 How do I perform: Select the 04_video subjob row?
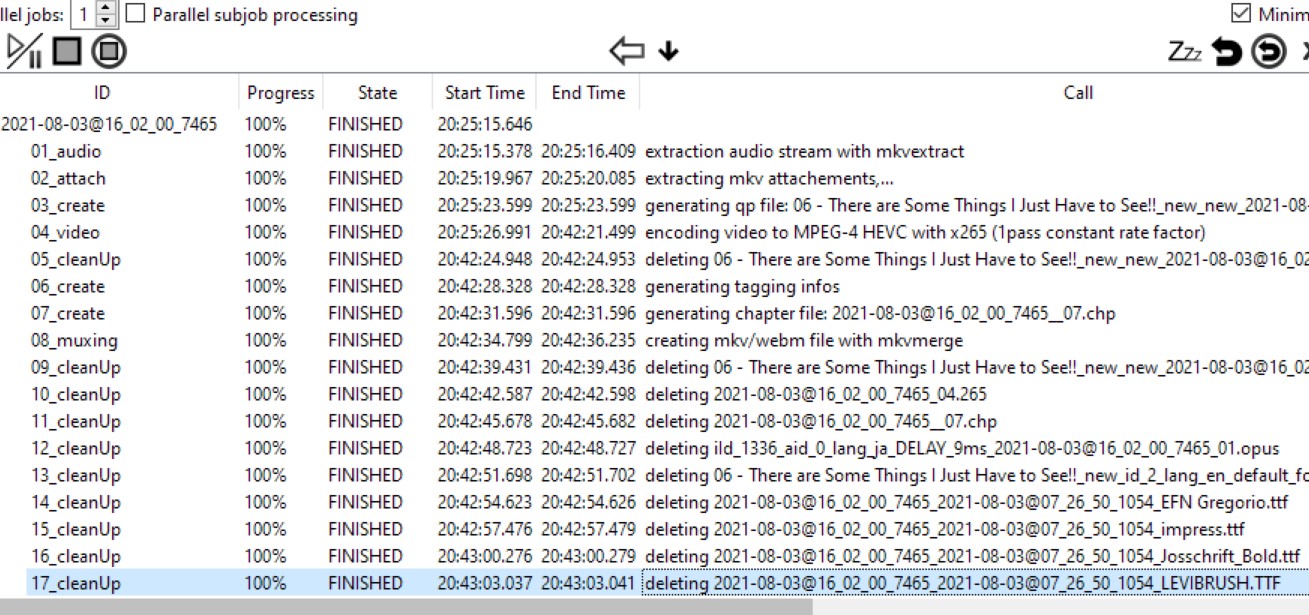pyautogui.click(x=65, y=233)
